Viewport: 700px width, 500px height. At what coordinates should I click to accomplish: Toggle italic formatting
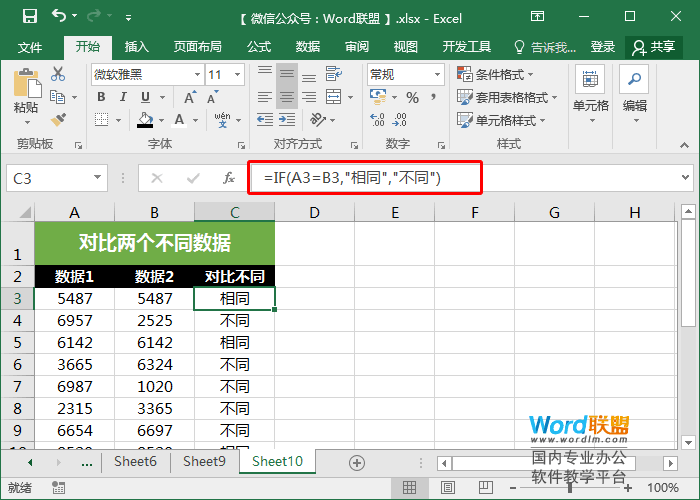[123, 97]
